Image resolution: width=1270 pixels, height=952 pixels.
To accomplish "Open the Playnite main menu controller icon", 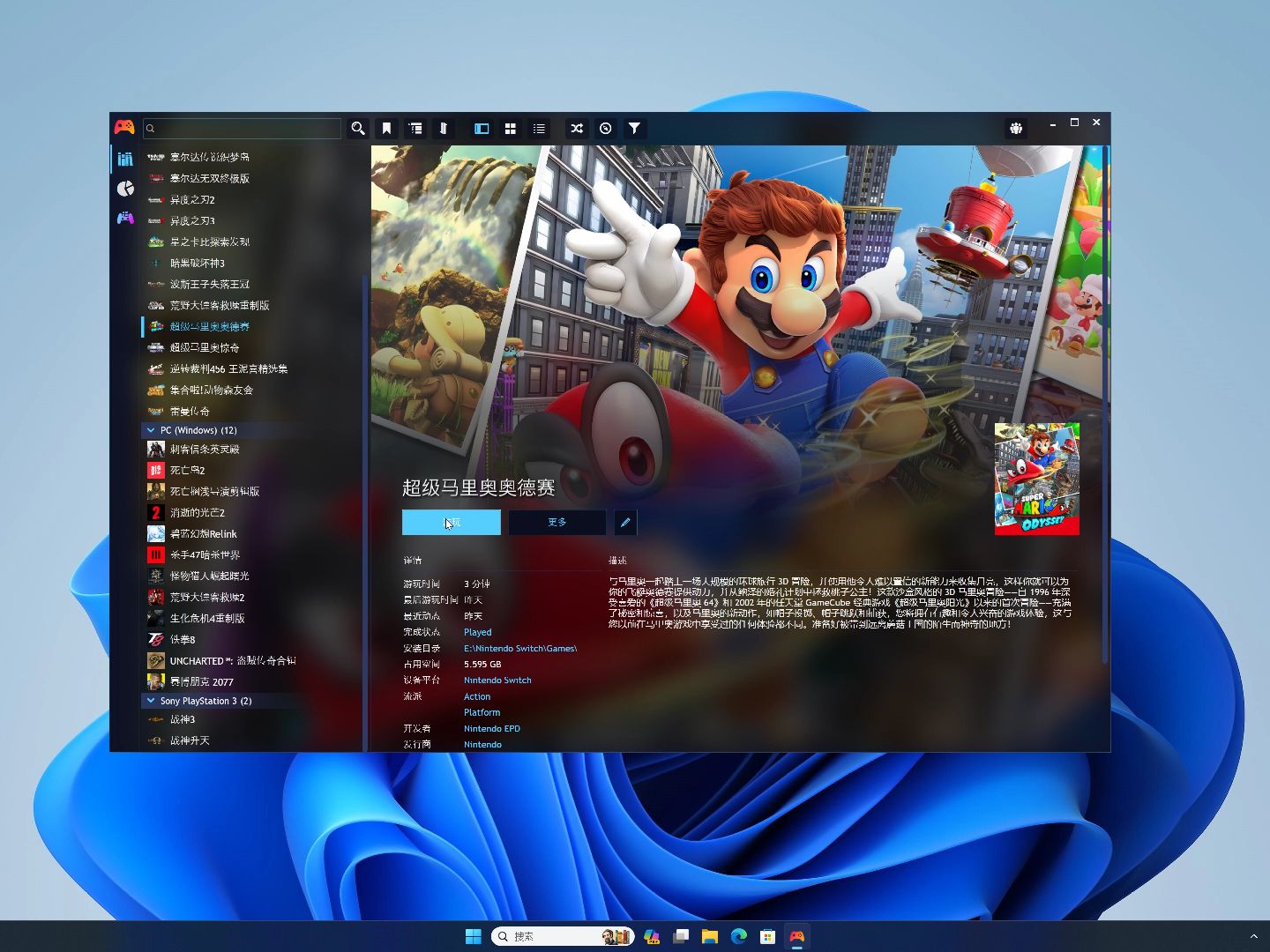I will (x=124, y=128).
